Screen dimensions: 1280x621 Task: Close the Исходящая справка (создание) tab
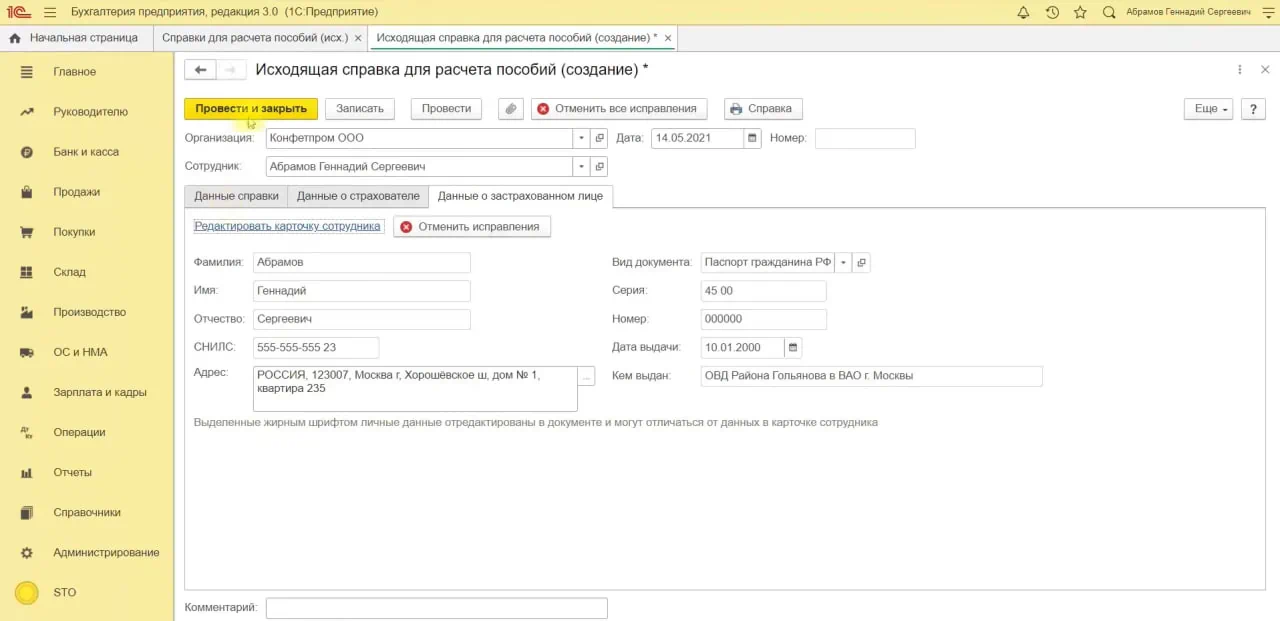click(x=668, y=38)
